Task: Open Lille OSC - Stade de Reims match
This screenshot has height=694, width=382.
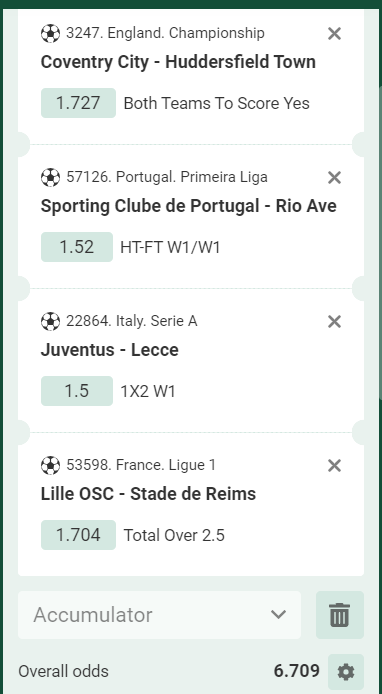Action: [148, 494]
